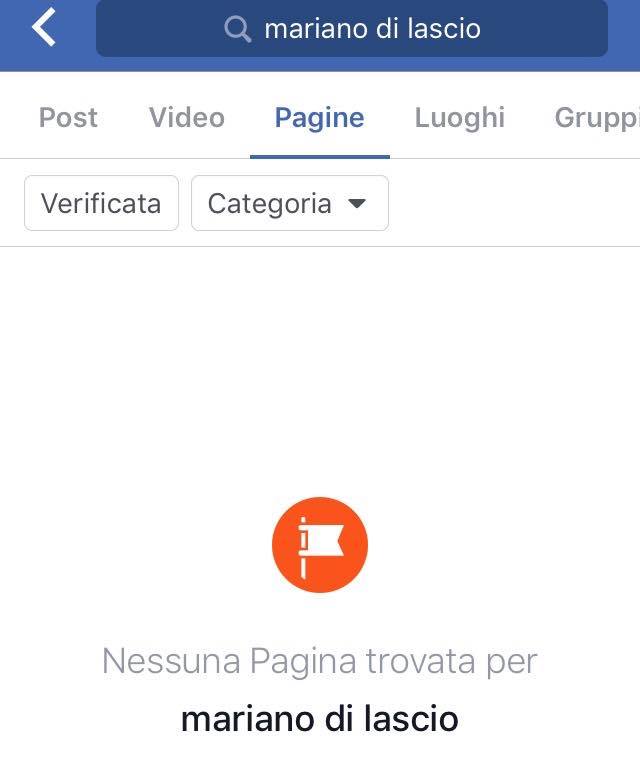Image resolution: width=640 pixels, height=781 pixels.
Task: Click the Categoria label text
Action: click(x=269, y=204)
